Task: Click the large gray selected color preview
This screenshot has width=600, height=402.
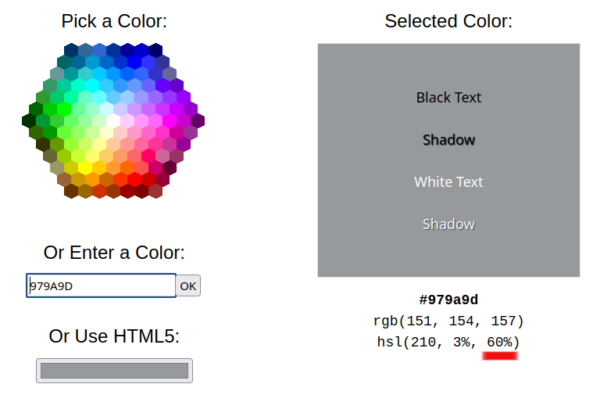Action: pyautogui.click(x=448, y=160)
